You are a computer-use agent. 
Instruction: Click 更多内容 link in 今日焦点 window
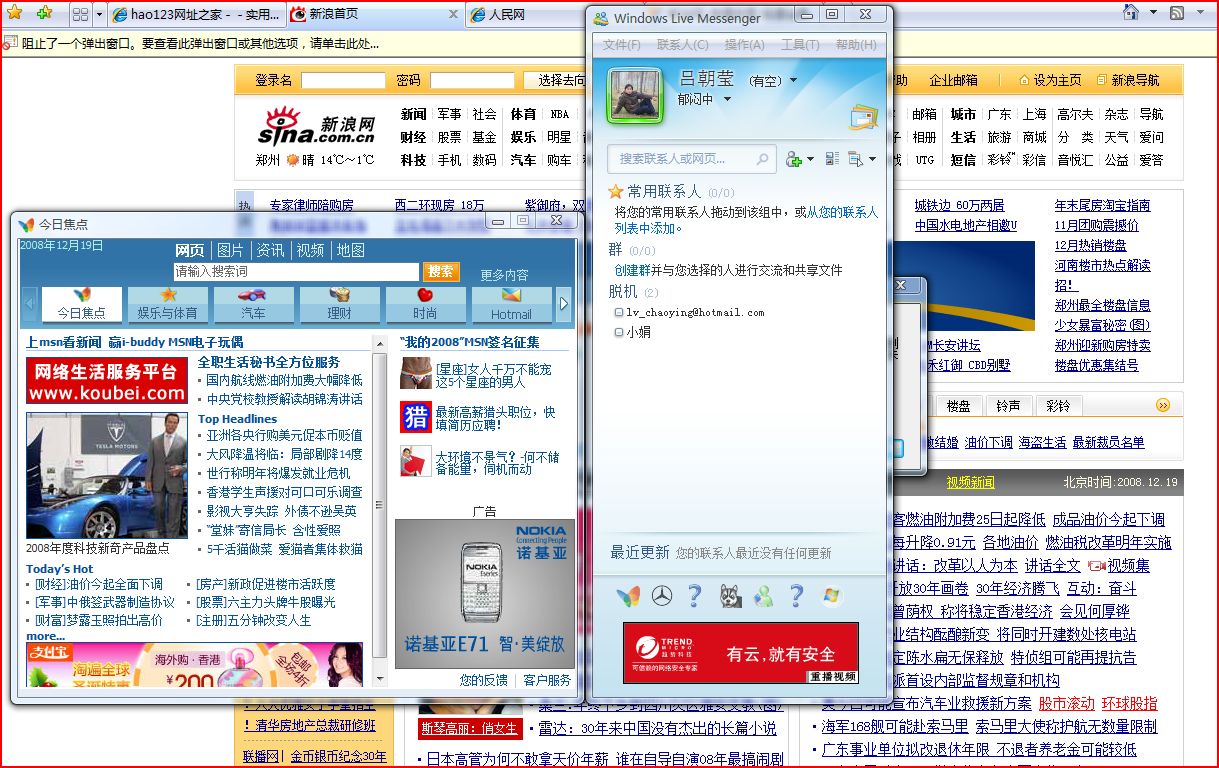coord(504,274)
